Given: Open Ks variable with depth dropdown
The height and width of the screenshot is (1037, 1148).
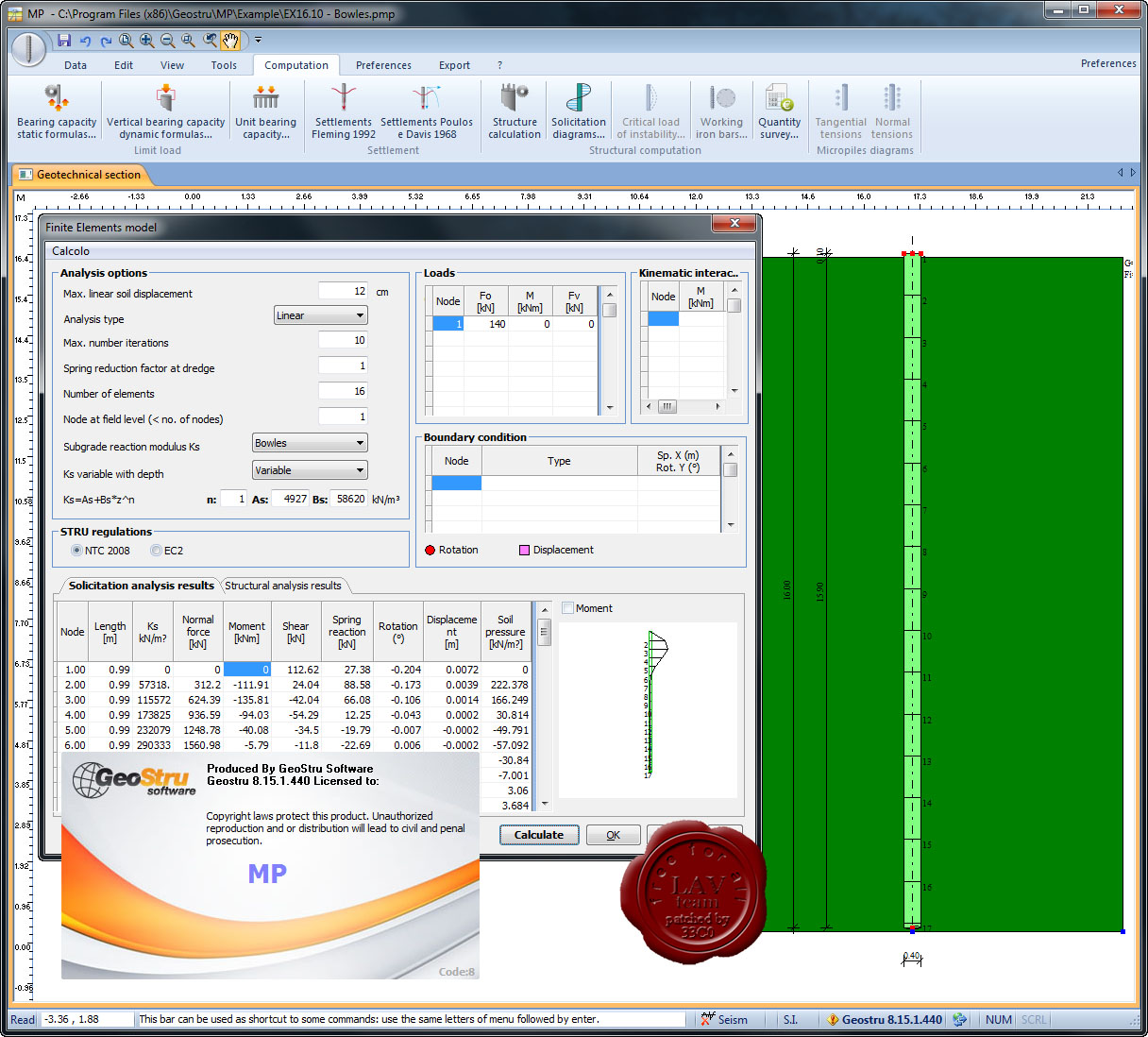Looking at the screenshot, I should pos(310,470).
